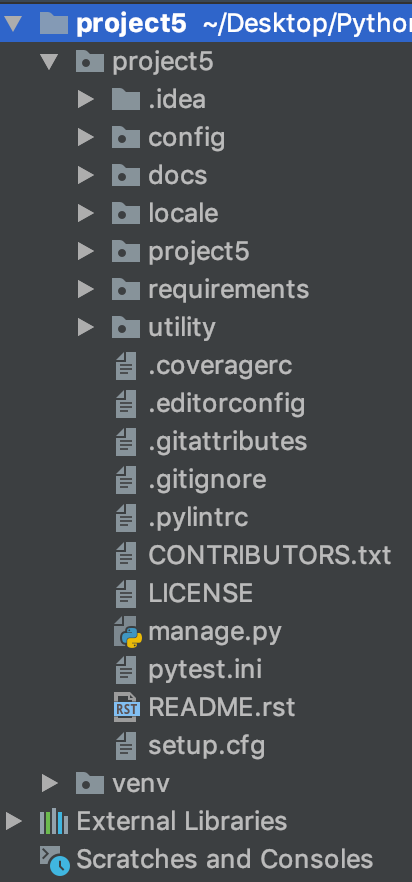Select the pytest.ini file
Viewport: 412px width, 882px height.
(205, 670)
